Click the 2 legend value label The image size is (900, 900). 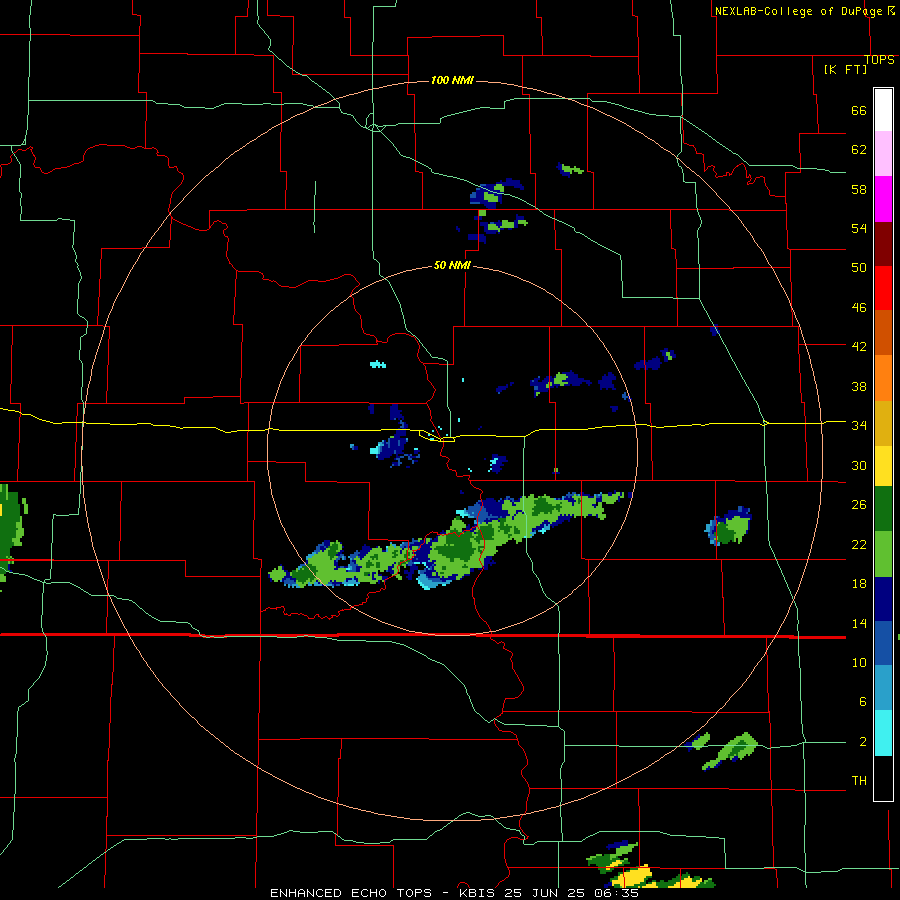pyautogui.click(x=863, y=742)
